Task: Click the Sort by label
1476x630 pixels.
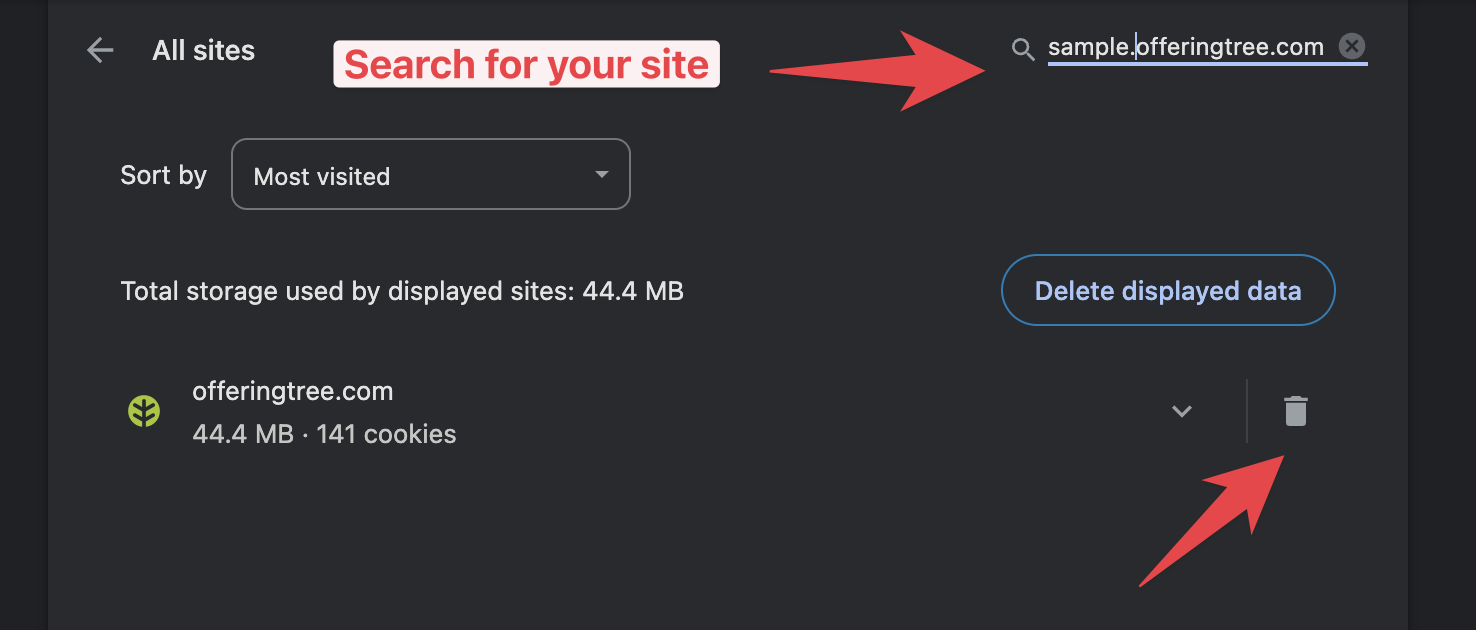Action: pos(163,175)
